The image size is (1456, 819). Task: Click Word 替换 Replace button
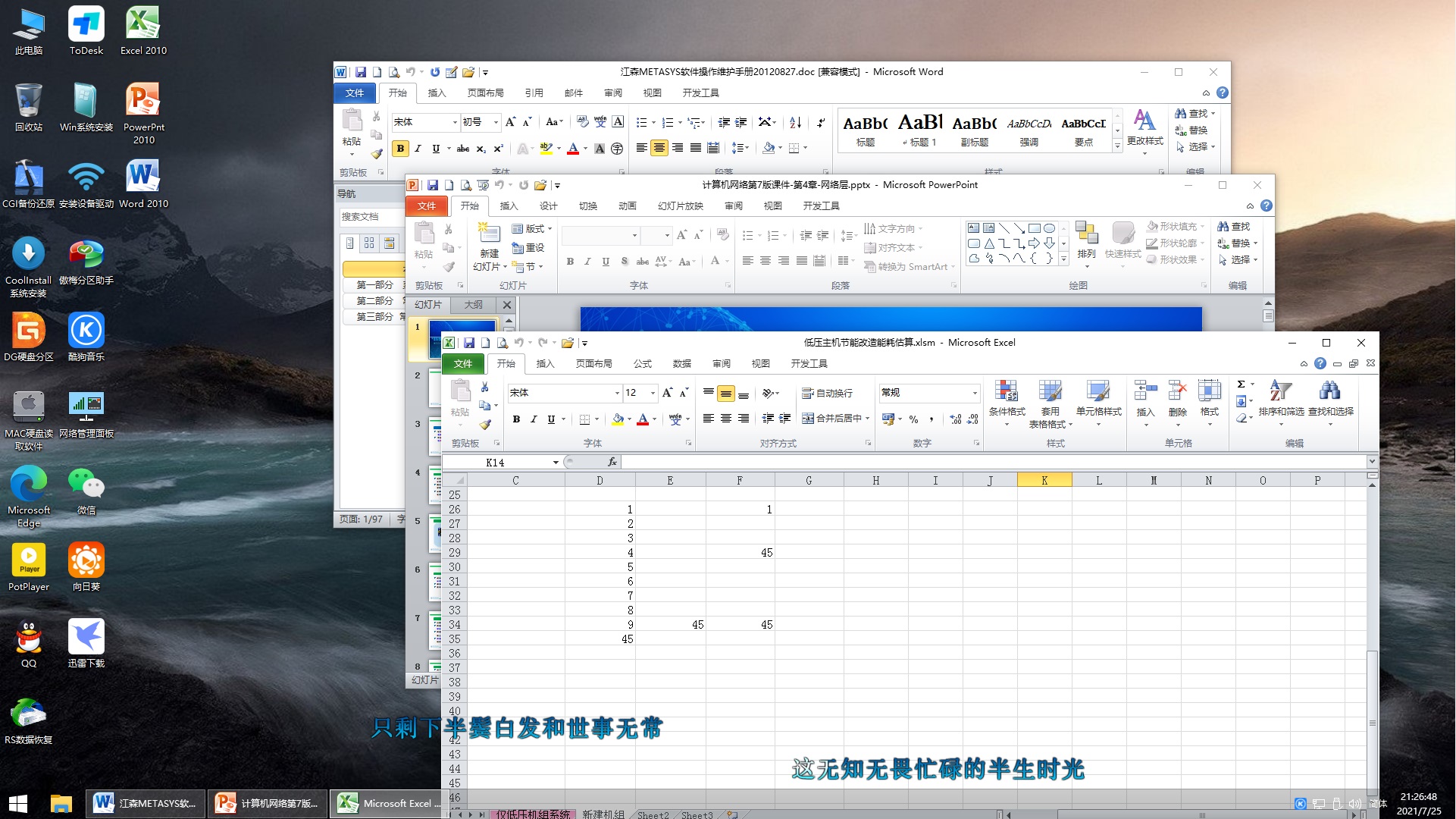pyautogui.click(x=1191, y=130)
